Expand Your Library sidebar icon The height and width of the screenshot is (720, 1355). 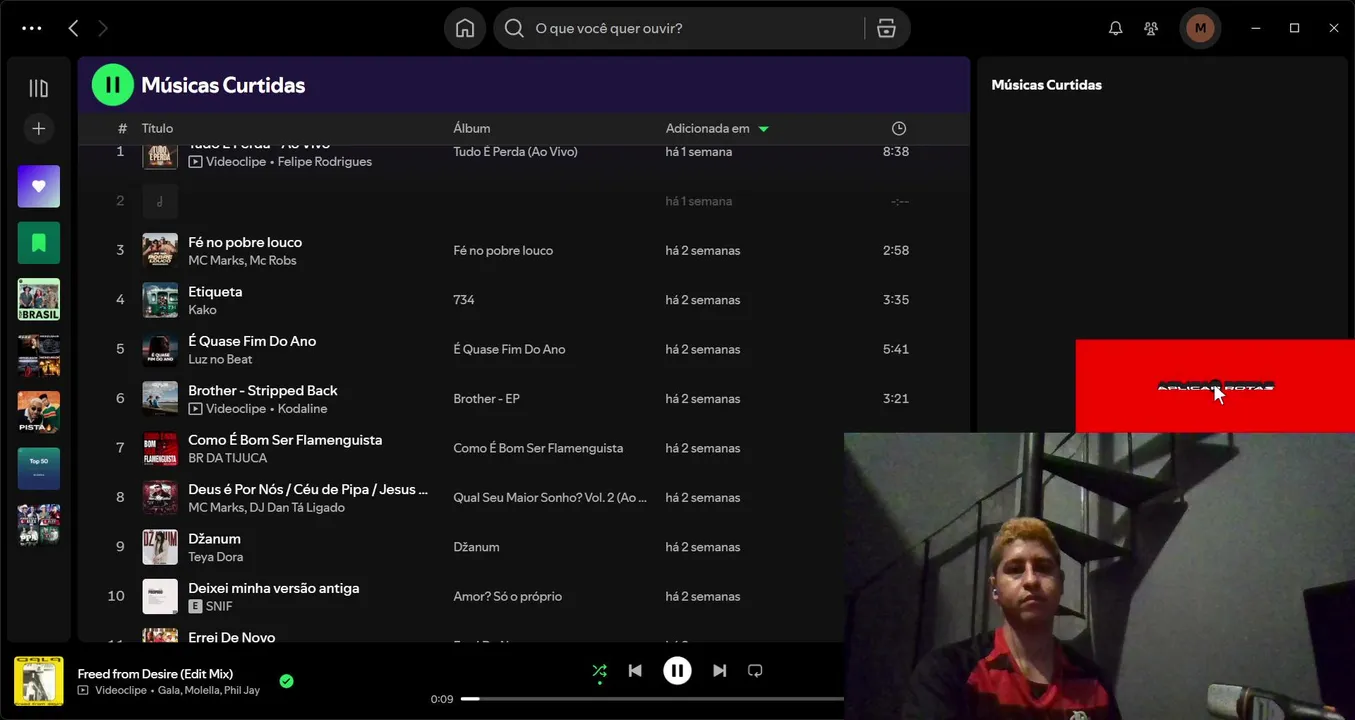pos(38,88)
